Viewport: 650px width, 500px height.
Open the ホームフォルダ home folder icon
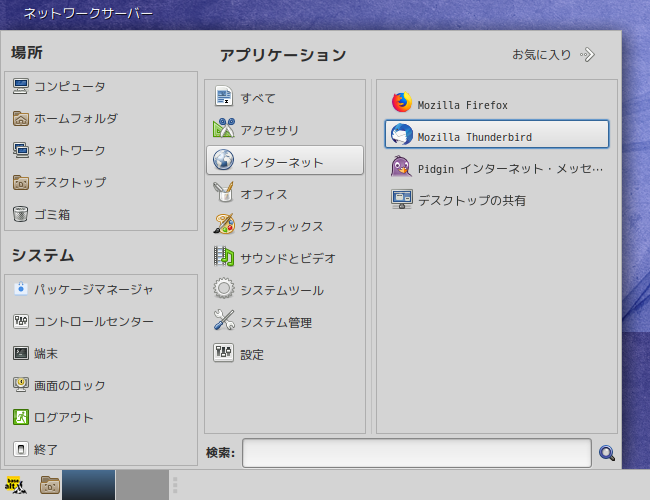20,119
